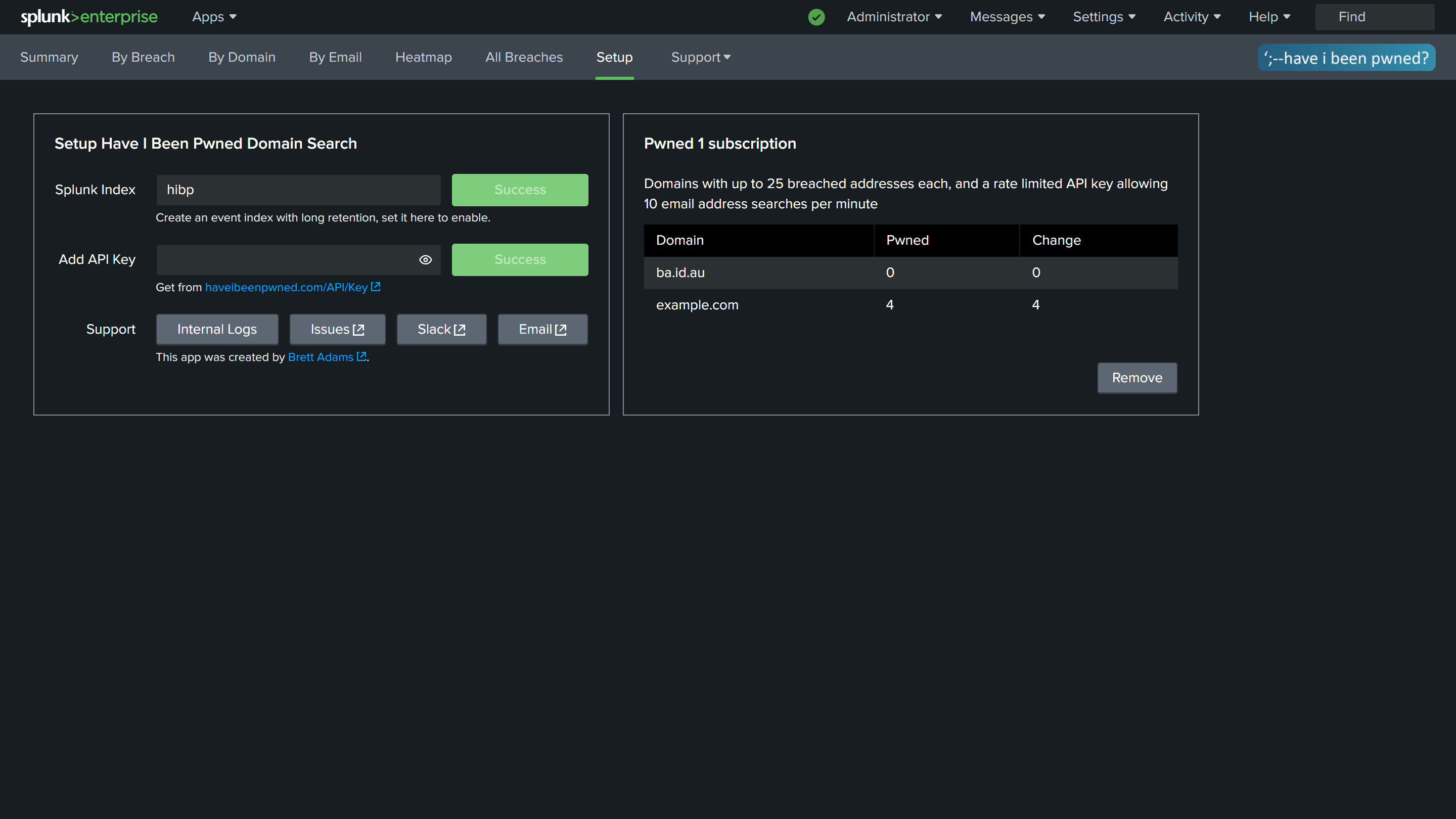This screenshot has width=1456, height=819.
Task: Open the Email support link
Action: tap(542, 330)
